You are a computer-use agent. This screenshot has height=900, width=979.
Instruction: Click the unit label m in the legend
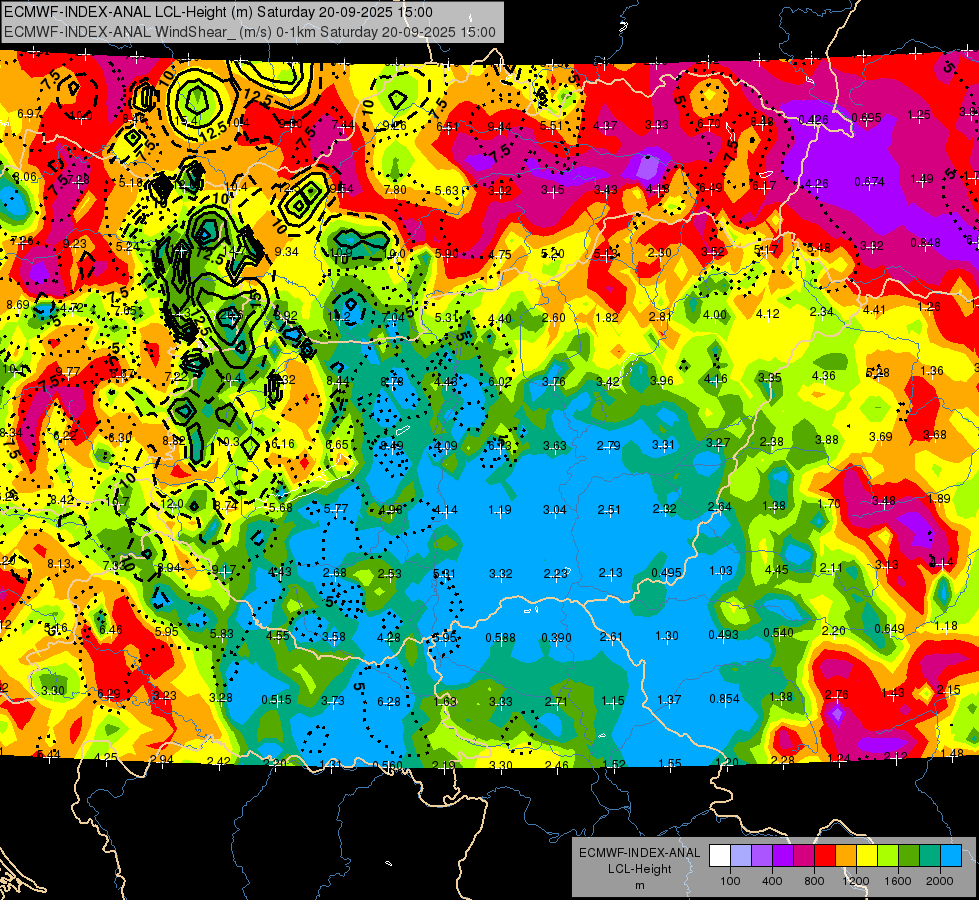(x=639, y=886)
